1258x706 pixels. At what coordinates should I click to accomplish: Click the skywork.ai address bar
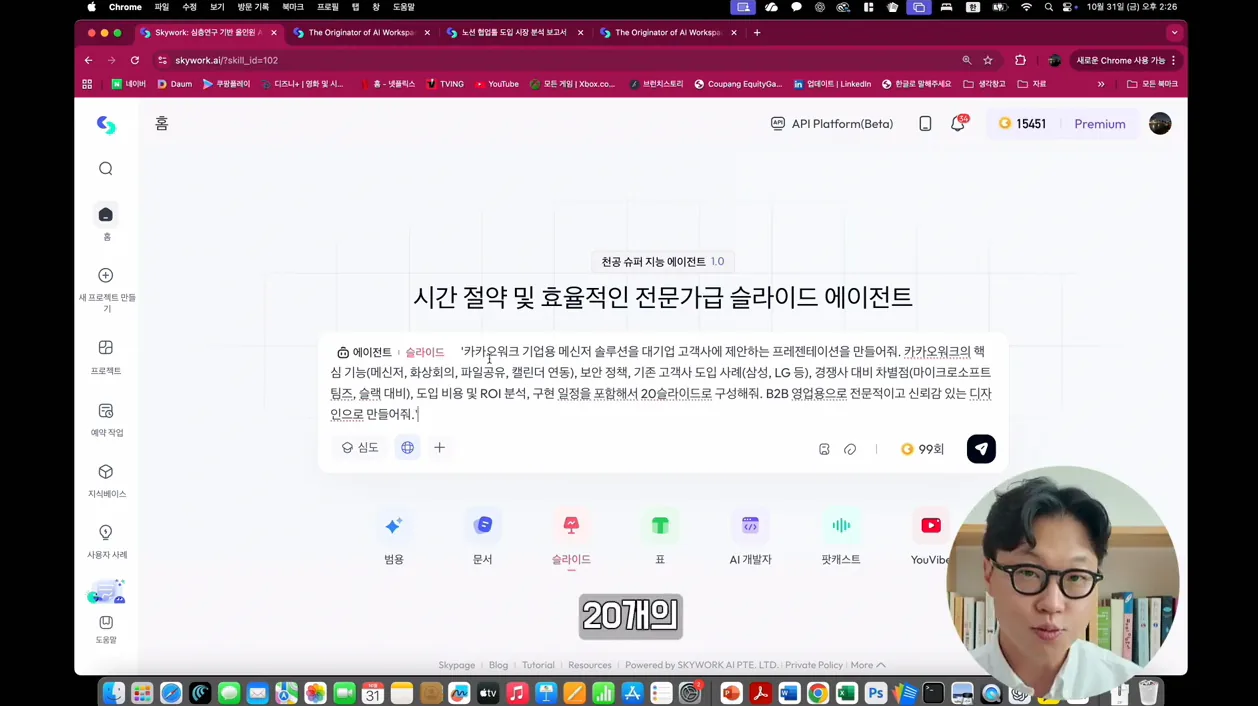pyautogui.click(x=560, y=60)
